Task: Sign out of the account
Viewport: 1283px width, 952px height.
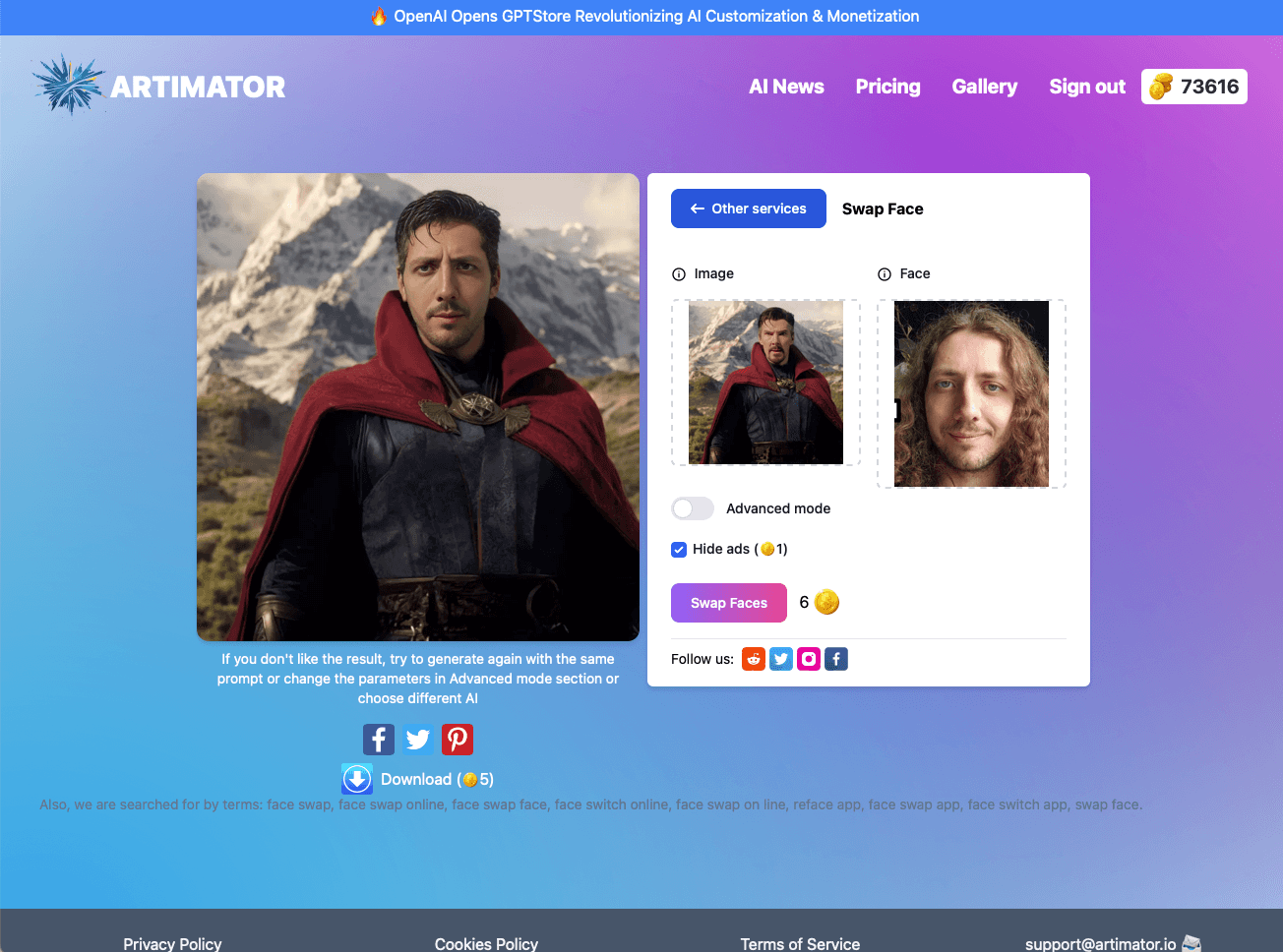Action: [x=1087, y=87]
